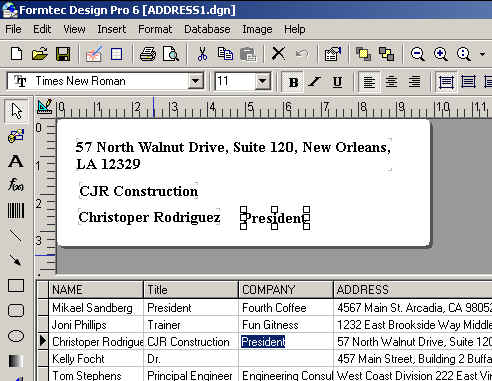Toggle Bold formatting button

point(293,82)
